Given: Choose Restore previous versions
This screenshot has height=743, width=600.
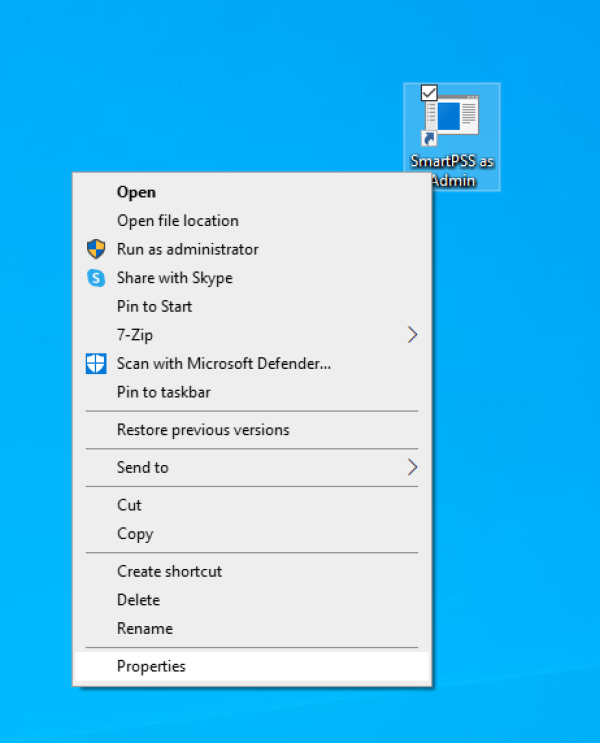Looking at the screenshot, I should [x=202, y=430].
